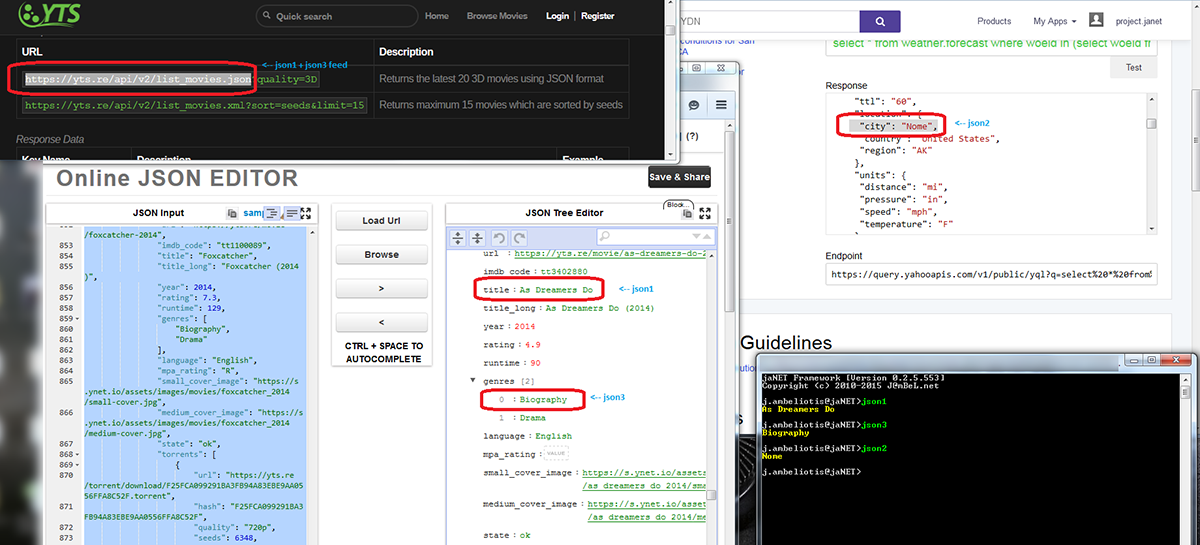Click language value English in tree editor
This screenshot has height=545, width=1200.
[553, 436]
